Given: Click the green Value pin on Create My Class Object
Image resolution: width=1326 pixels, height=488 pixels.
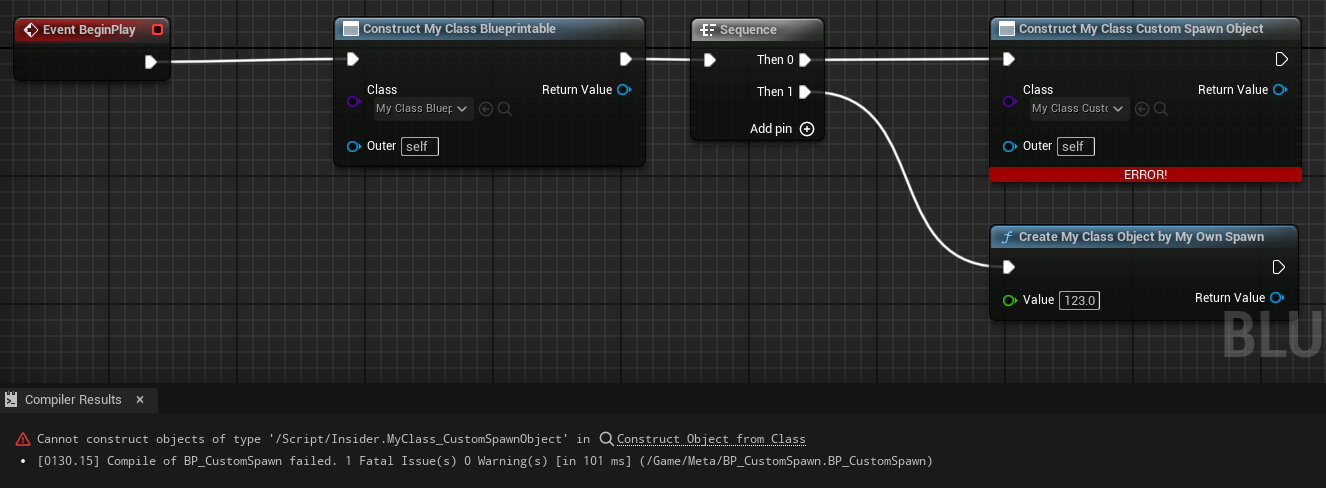Looking at the screenshot, I should pos(1009,300).
